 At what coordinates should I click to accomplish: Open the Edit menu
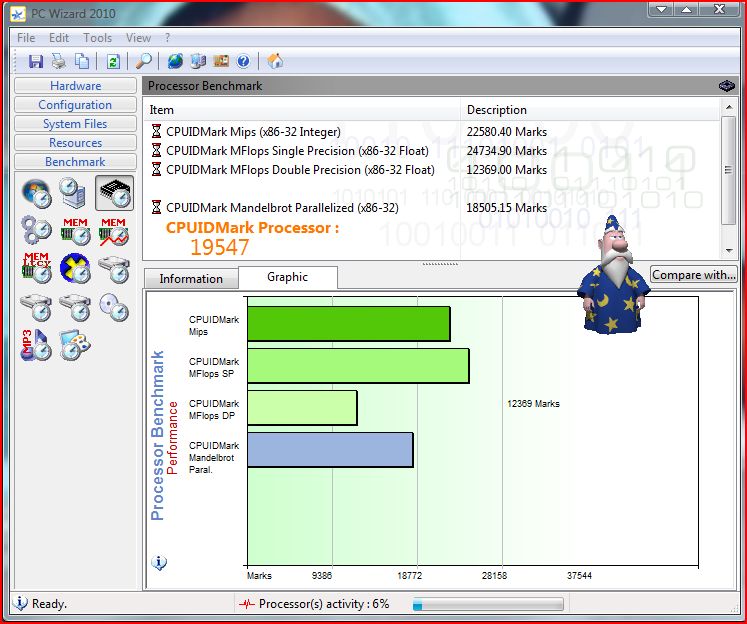tap(59, 38)
